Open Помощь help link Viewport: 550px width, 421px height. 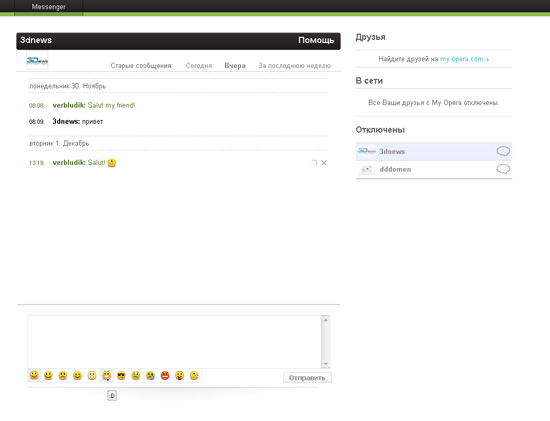click(x=316, y=40)
